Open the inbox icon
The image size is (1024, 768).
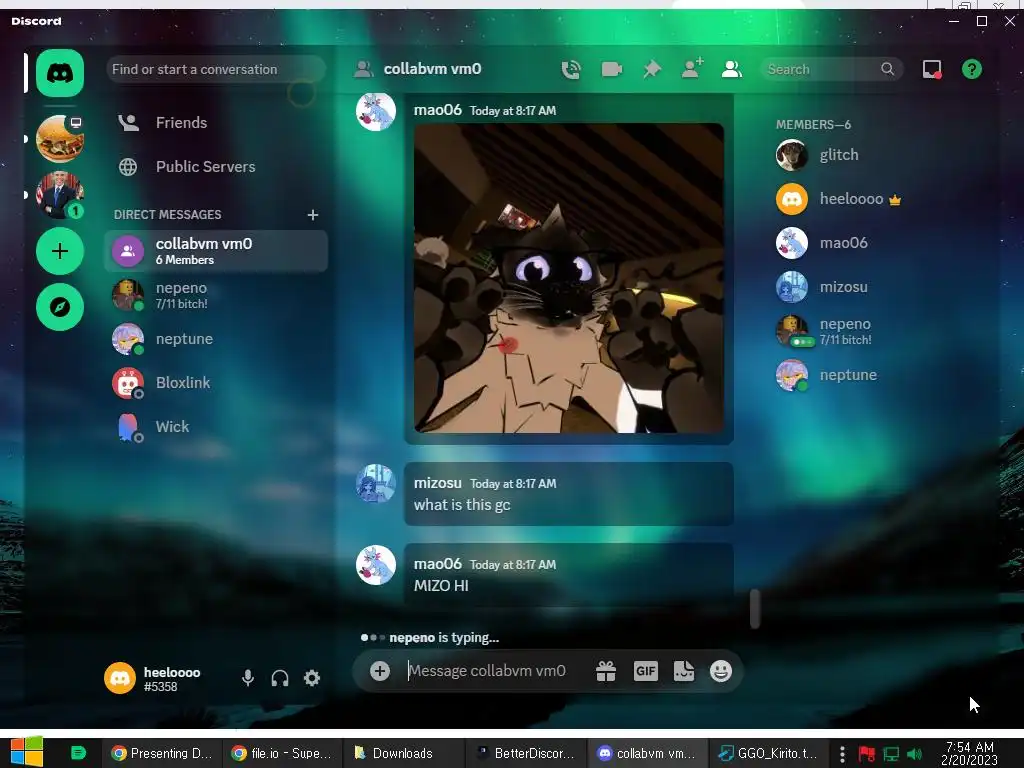click(932, 69)
